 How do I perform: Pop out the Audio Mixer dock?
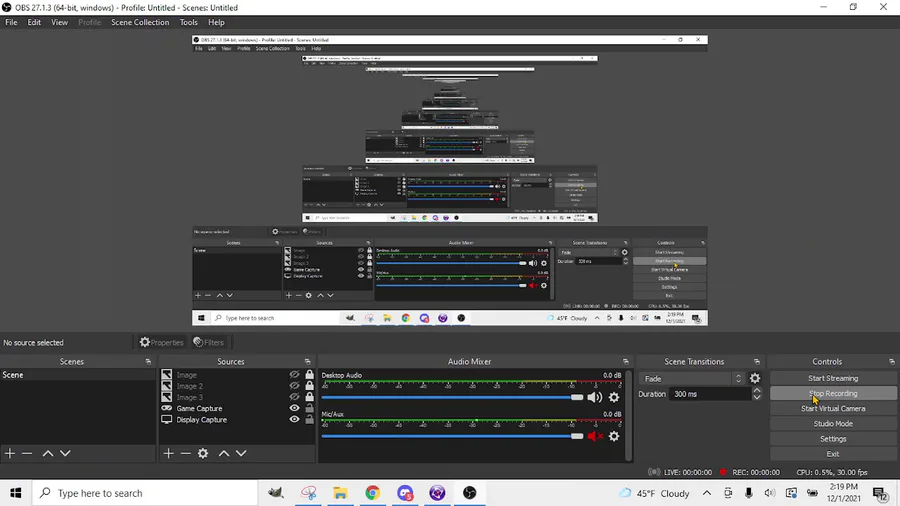[626, 361]
